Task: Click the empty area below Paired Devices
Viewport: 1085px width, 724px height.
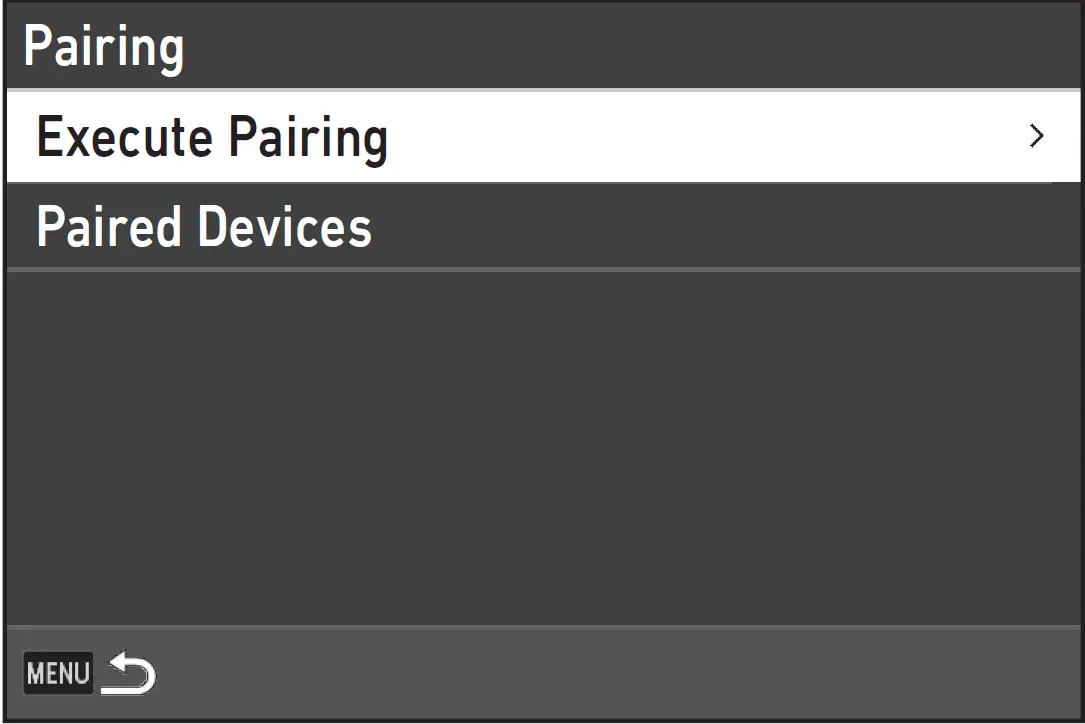Action: tap(542, 445)
